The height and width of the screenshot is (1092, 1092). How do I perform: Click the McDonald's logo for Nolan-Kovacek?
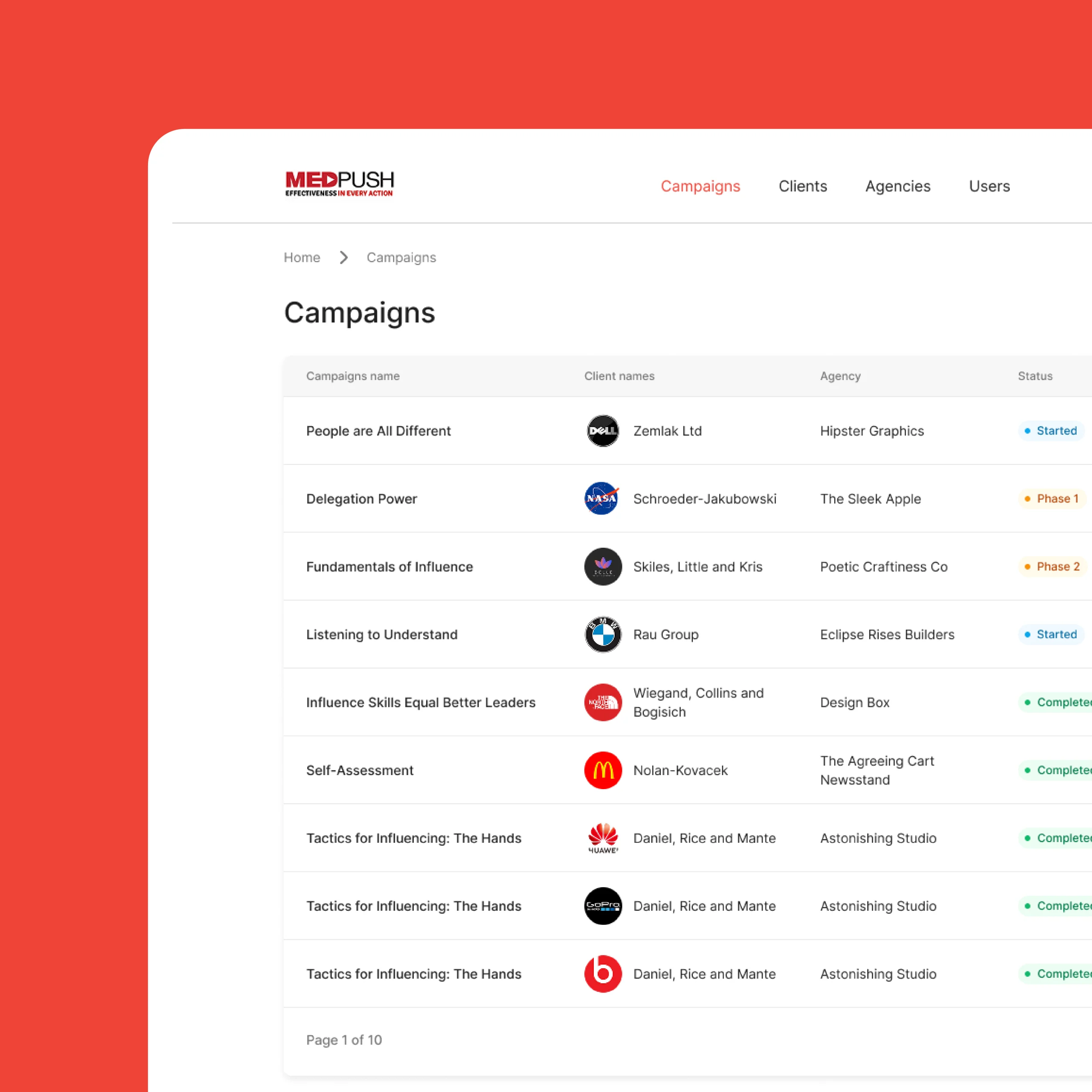tap(603, 770)
